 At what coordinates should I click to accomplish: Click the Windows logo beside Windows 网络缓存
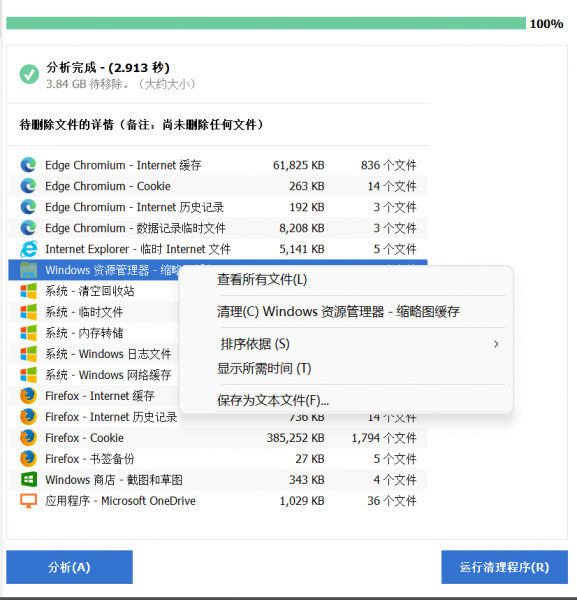(x=28, y=375)
